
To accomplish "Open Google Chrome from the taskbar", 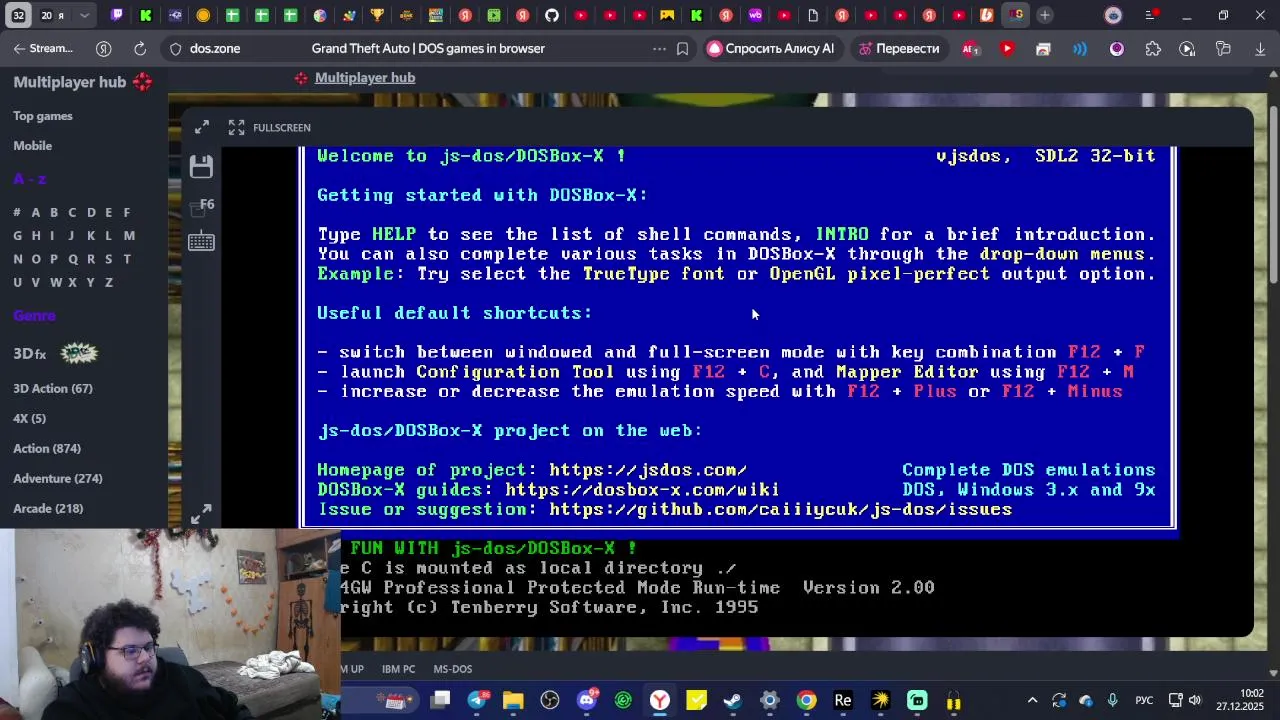I will coord(806,700).
